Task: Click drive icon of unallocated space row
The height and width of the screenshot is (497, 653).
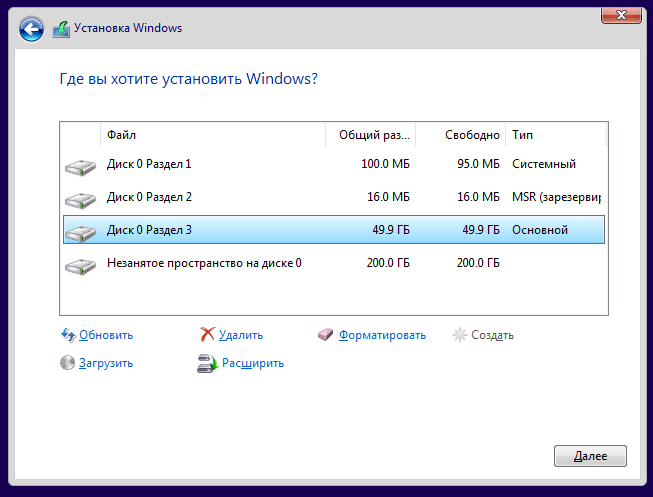Action: (80, 266)
